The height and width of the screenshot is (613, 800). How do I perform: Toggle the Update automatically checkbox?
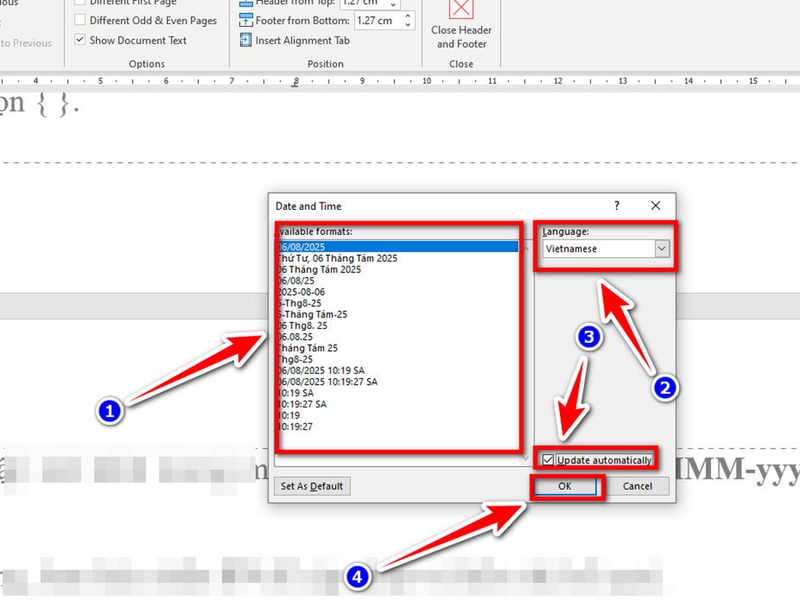pyautogui.click(x=548, y=460)
